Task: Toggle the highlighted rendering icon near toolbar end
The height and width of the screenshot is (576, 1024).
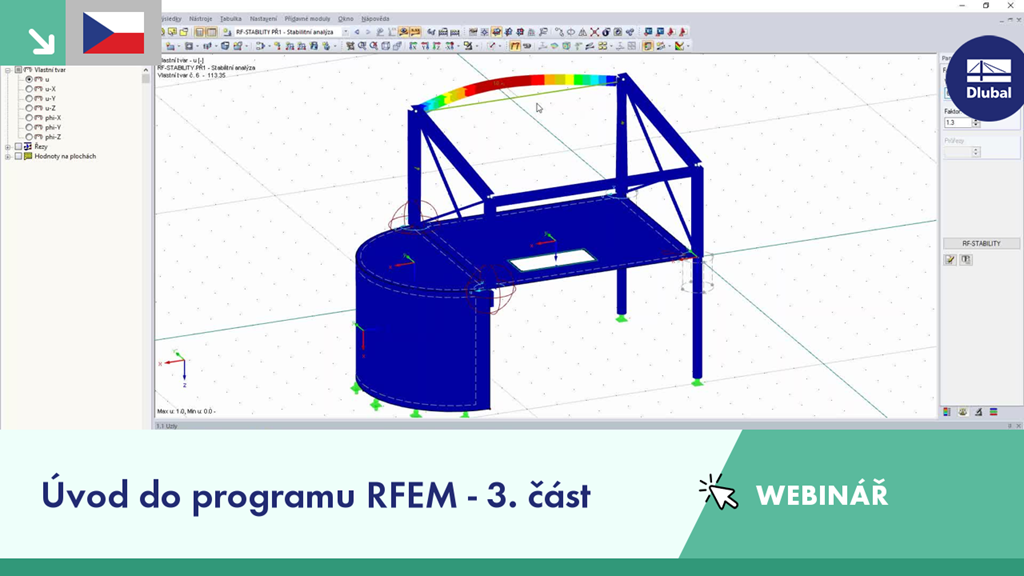Action: click(x=647, y=46)
